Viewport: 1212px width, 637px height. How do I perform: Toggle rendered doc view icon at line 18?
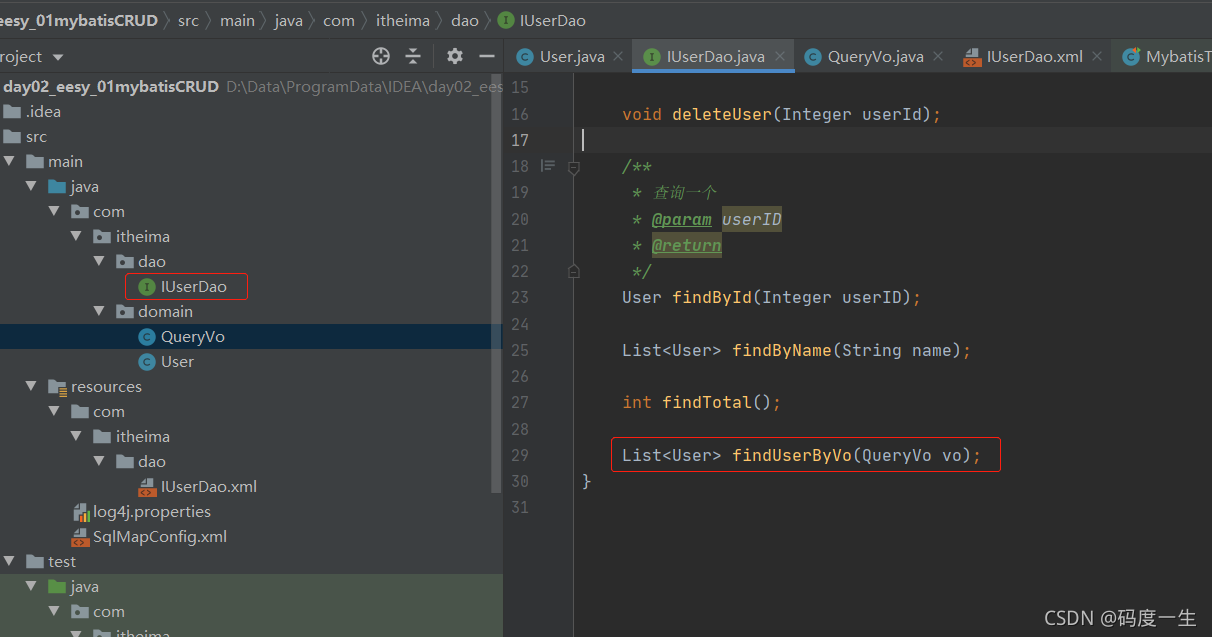[x=547, y=166]
